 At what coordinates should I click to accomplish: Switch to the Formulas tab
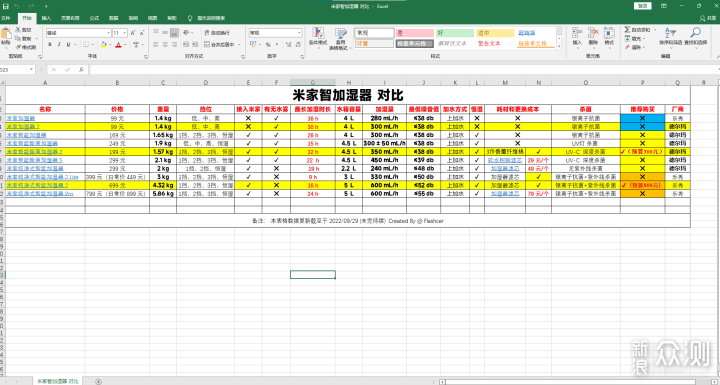[x=94, y=18]
